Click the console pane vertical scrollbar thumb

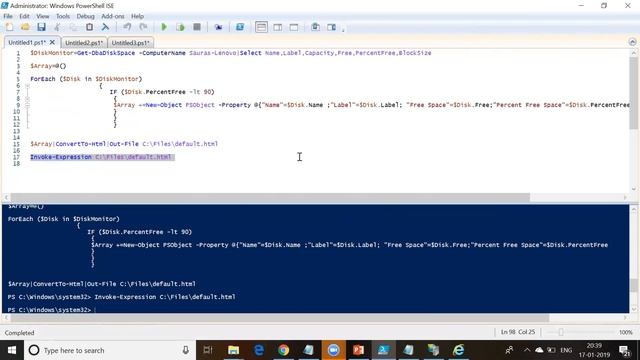point(633,285)
